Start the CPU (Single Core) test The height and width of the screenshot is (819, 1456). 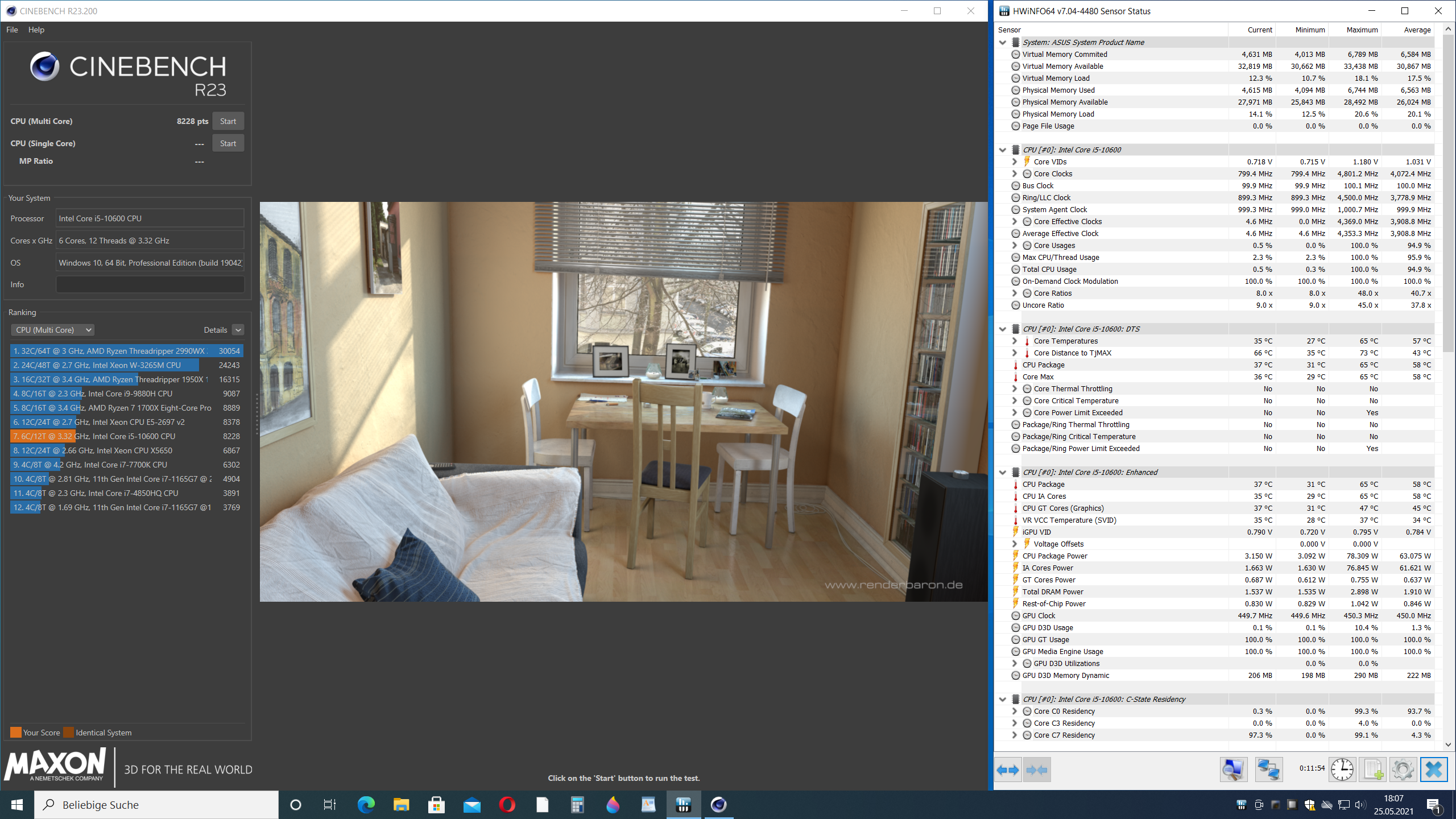[228, 143]
